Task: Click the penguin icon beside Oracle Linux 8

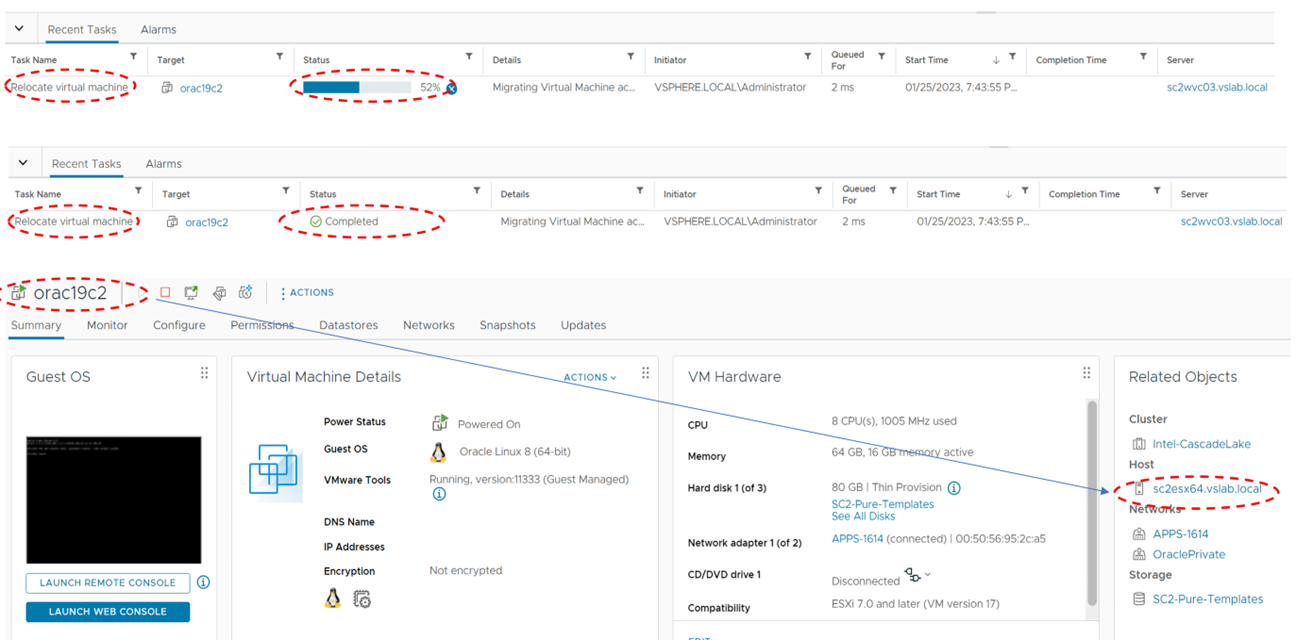Action: coord(438,453)
